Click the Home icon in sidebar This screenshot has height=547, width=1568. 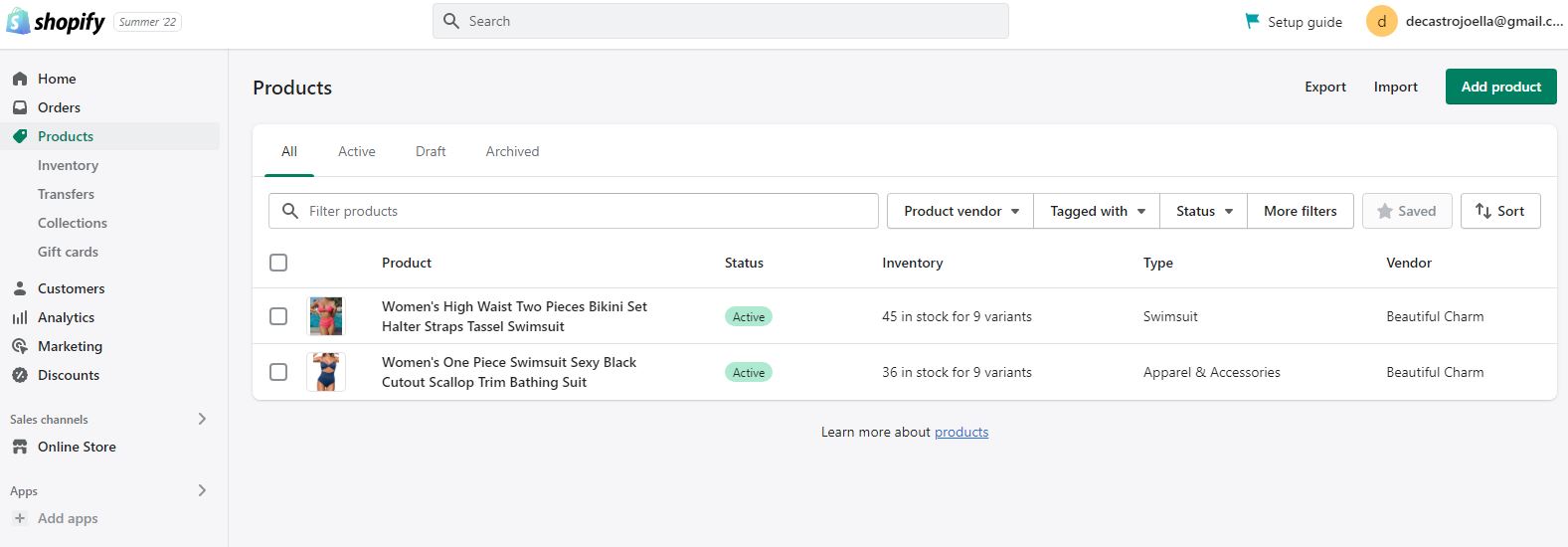coord(20,79)
